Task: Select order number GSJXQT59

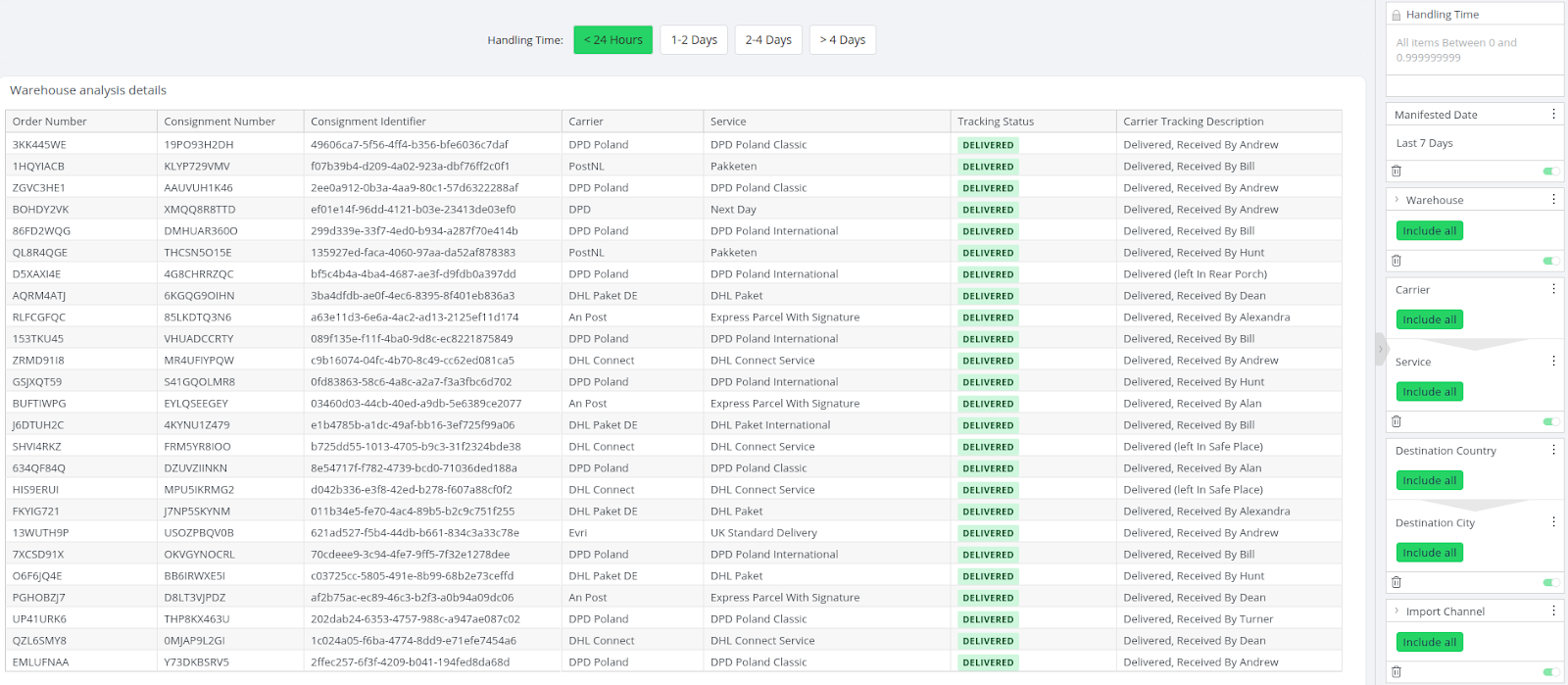Action: (x=37, y=382)
